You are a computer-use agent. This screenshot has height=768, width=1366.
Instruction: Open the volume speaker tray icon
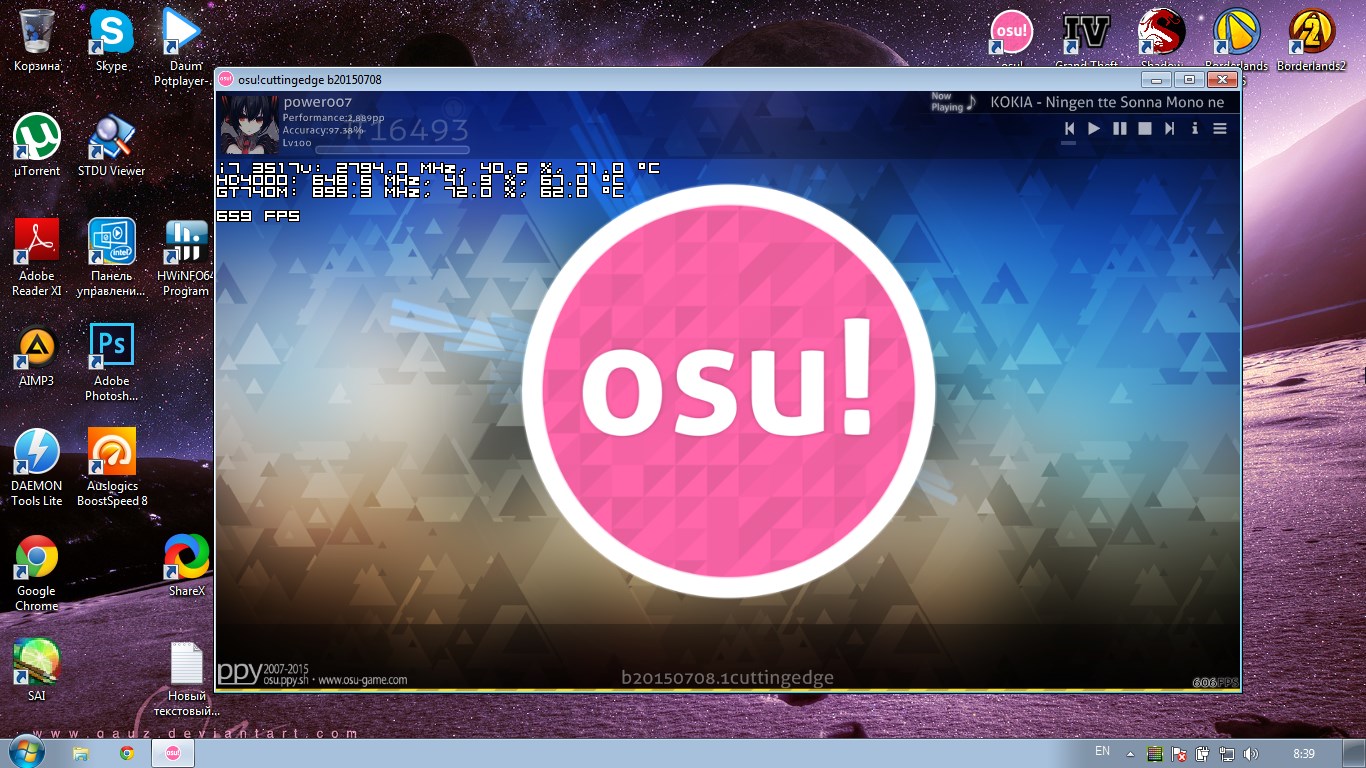click(1251, 754)
